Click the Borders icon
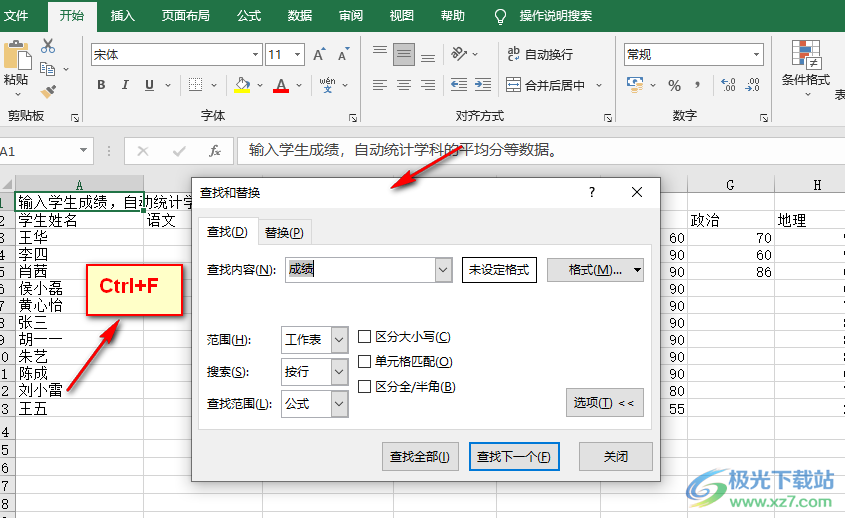The height and width of the screenshot is (518, 845). tap(195, 85)
